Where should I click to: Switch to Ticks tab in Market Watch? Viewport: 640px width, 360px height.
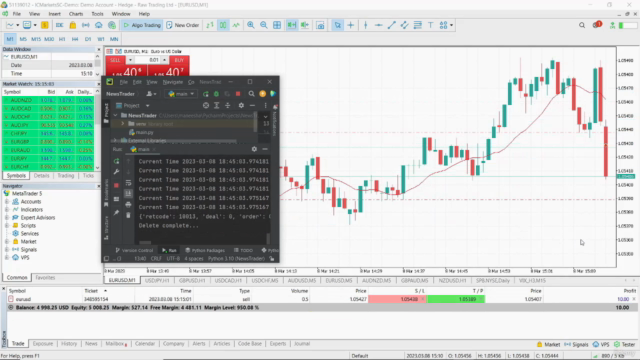[88, 176]
